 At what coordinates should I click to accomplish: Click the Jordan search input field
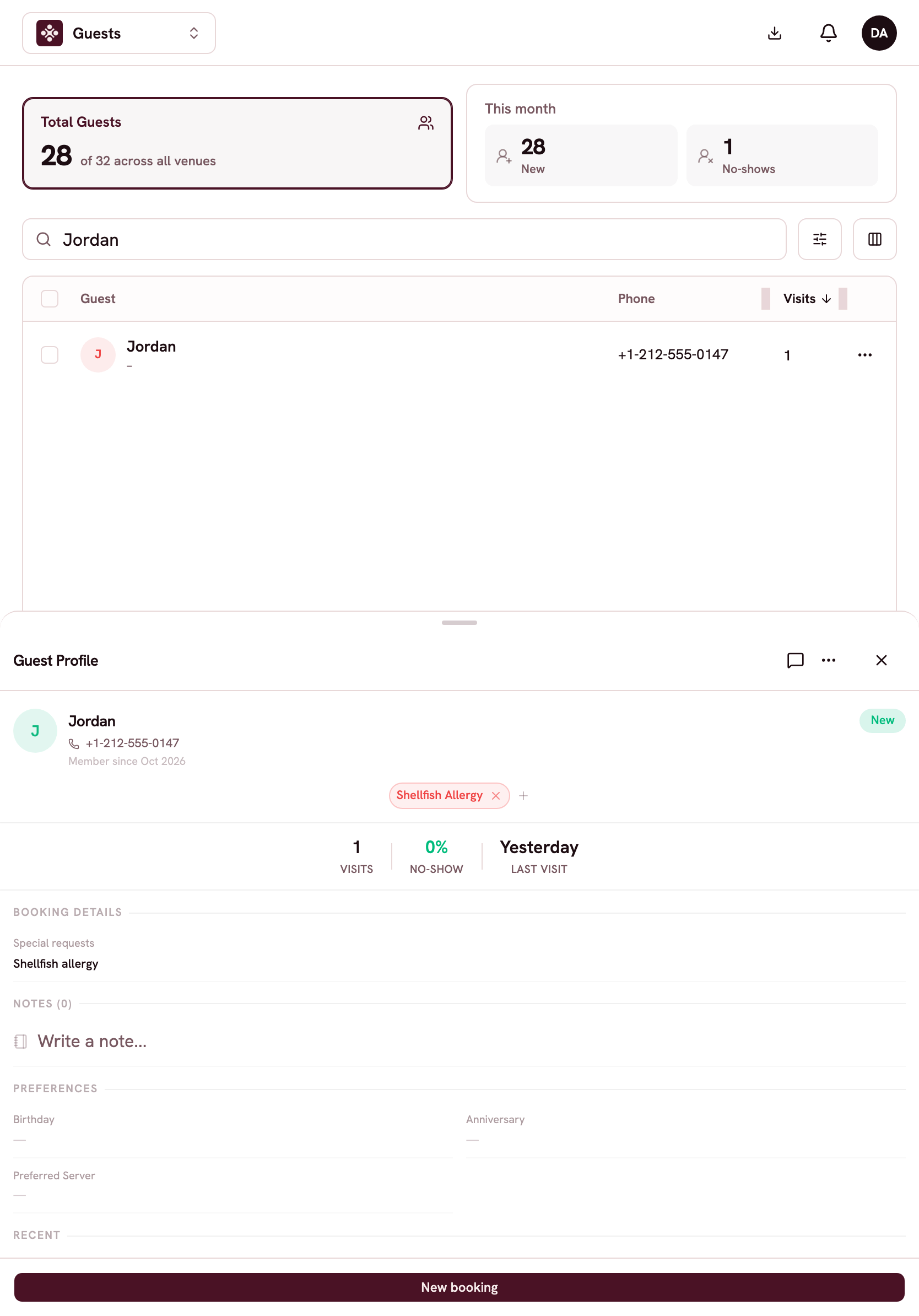pyautogui.click(x=404, y=239)
